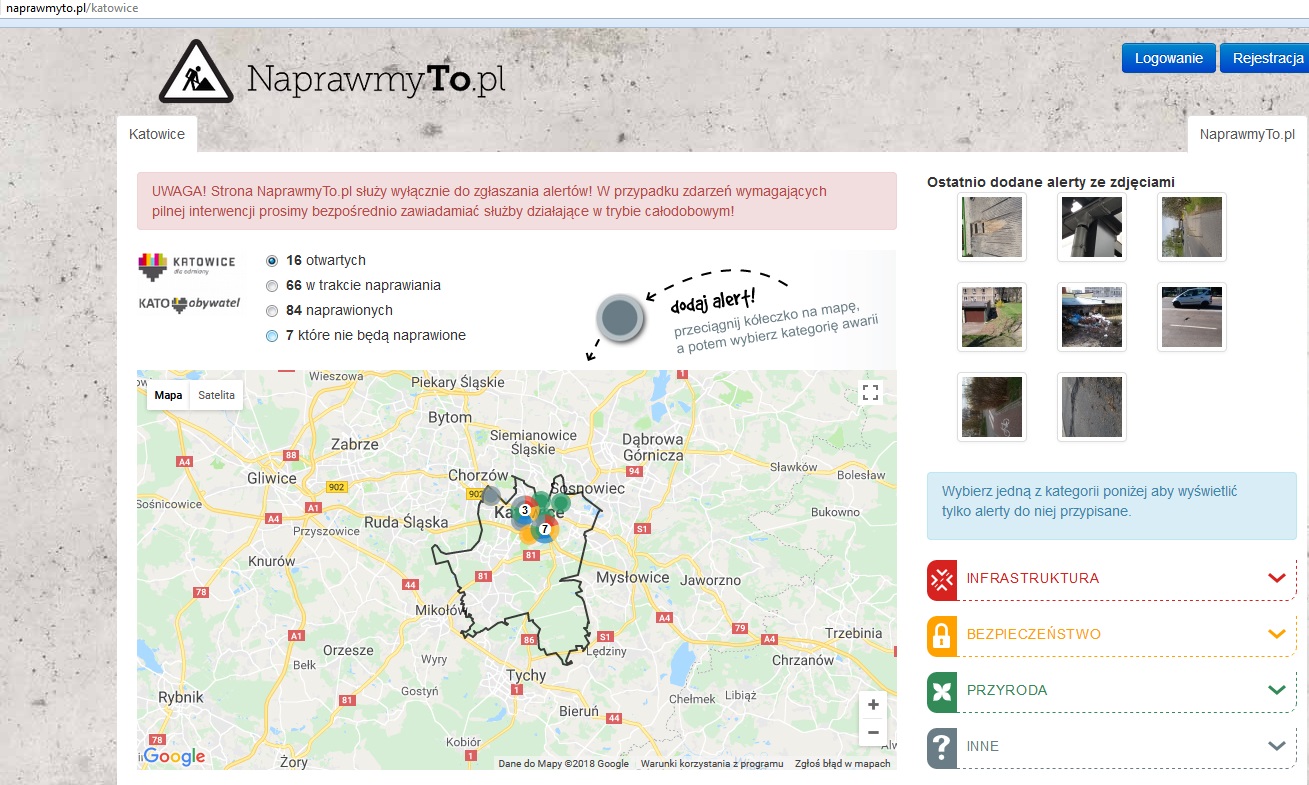
Task: Open the bike path alert photo
Action: point(992,407)
